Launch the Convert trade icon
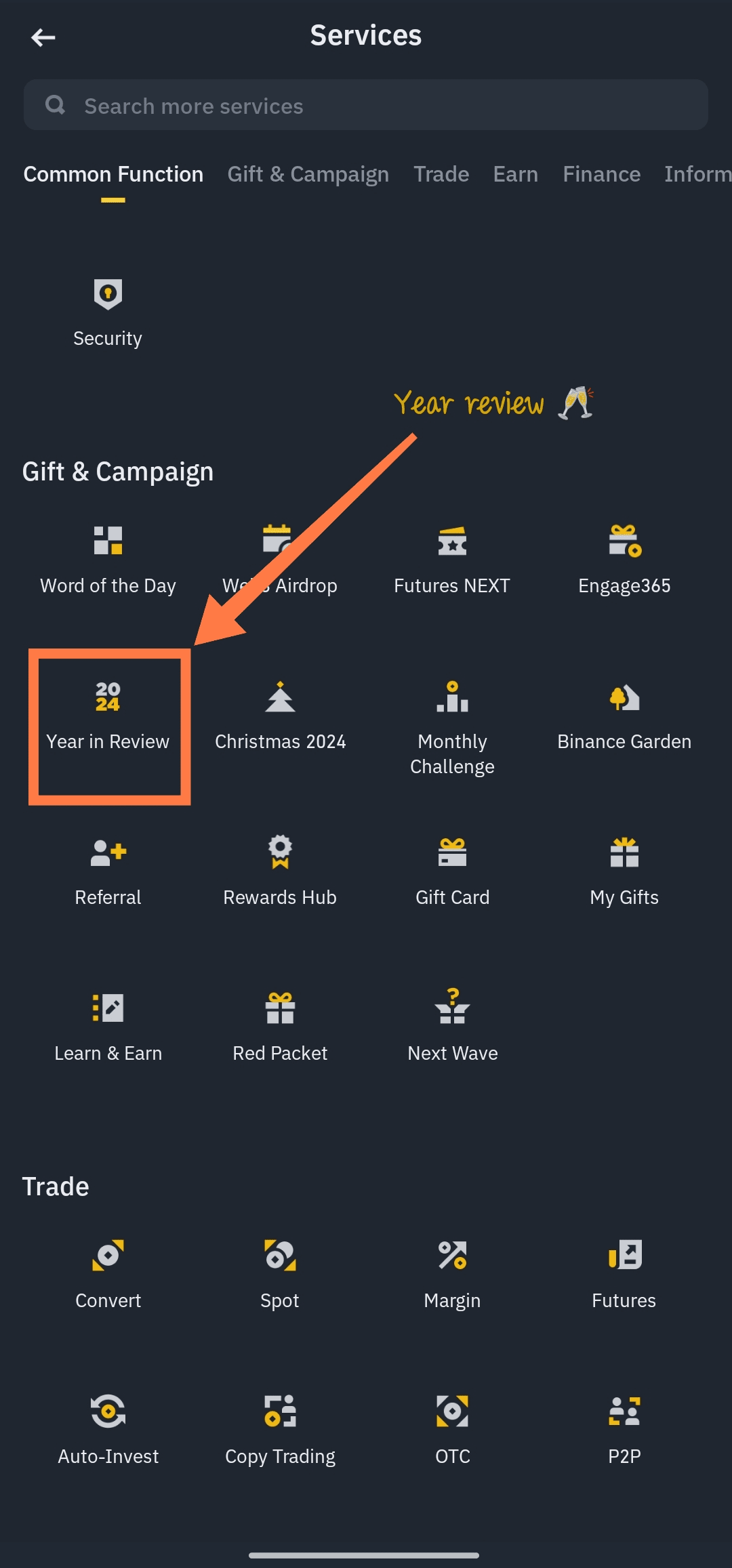 (x=108, y=1255)
